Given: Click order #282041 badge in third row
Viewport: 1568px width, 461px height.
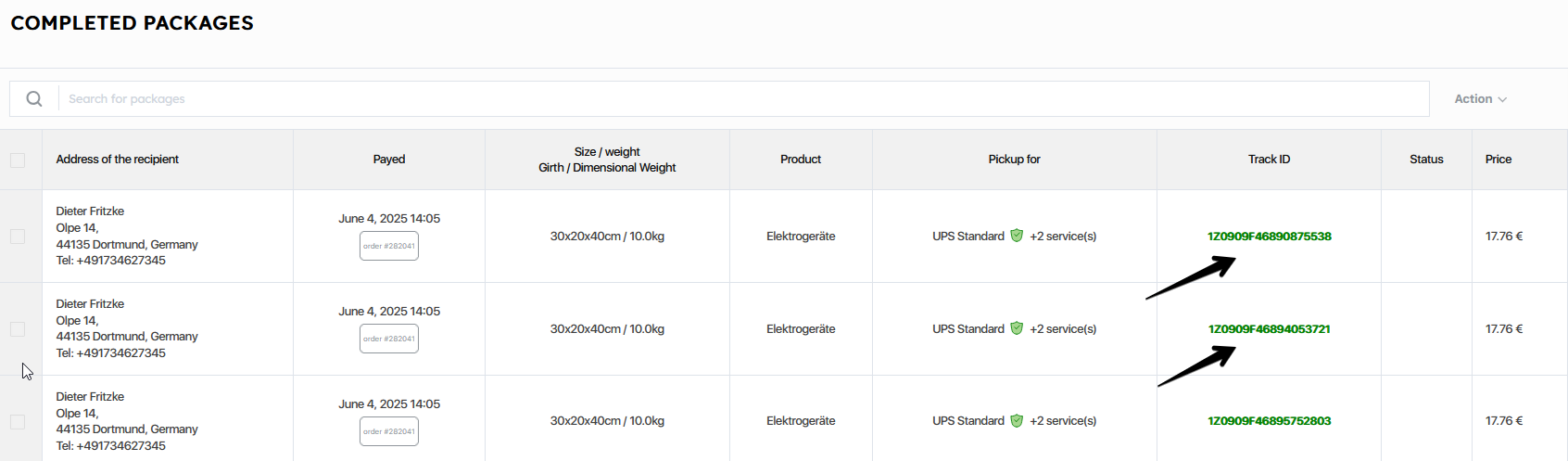Looking at the screenshot, I should point(389,431).
